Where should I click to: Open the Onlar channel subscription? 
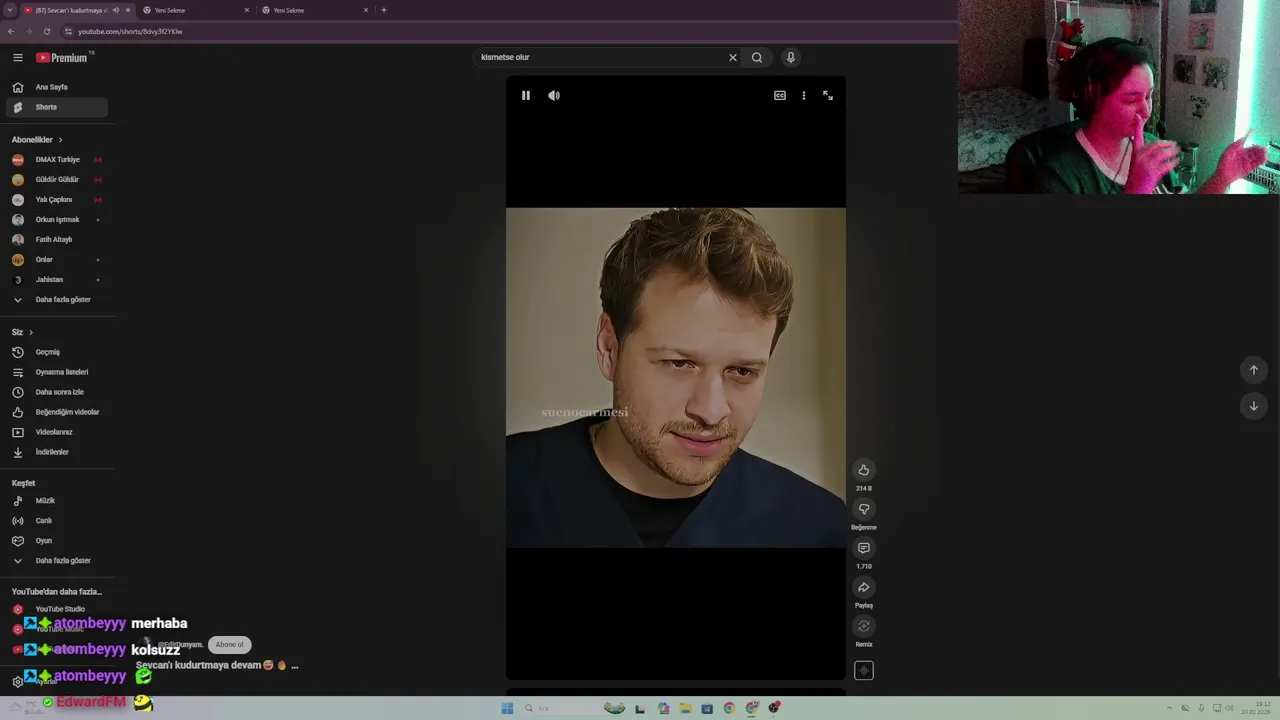tap(57, 260)
